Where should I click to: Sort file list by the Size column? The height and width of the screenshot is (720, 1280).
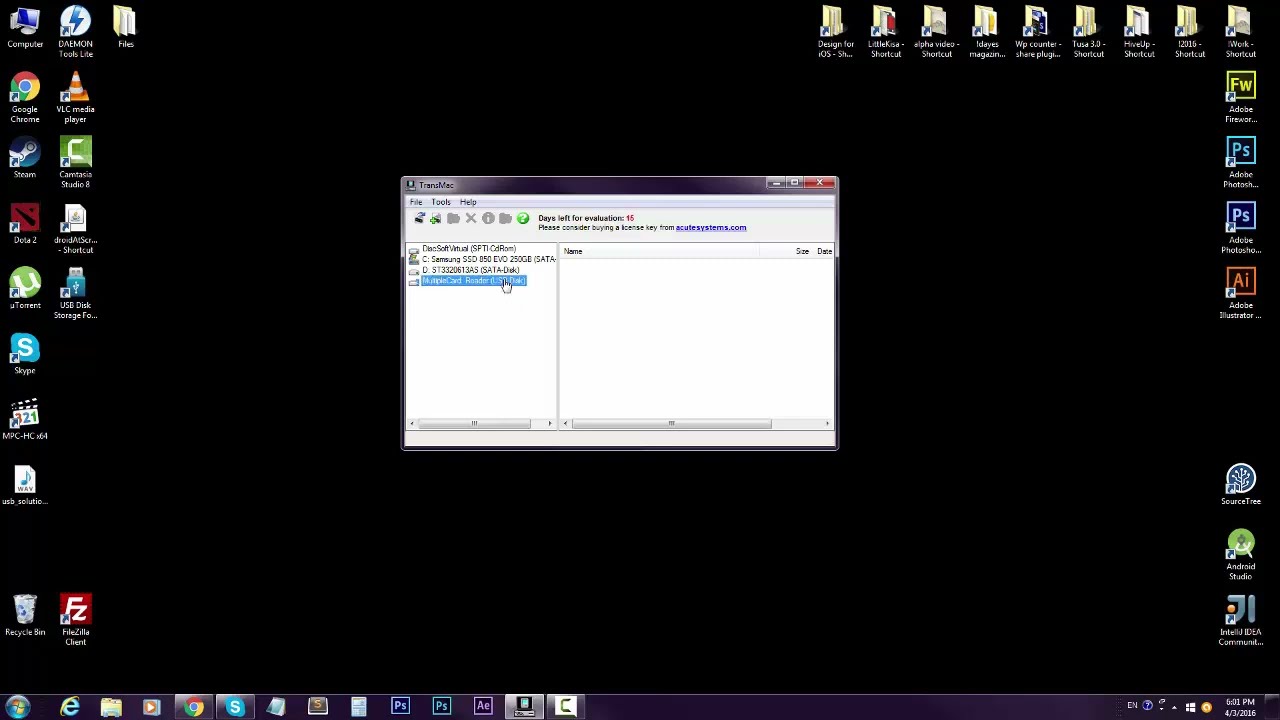pos(802,251)
